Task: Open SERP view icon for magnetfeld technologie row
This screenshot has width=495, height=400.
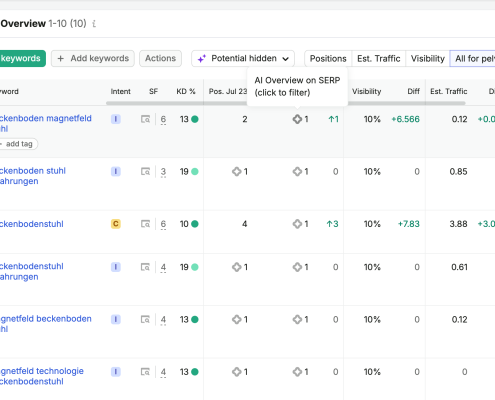Action: pyautogui.click(x=145, y=372)
